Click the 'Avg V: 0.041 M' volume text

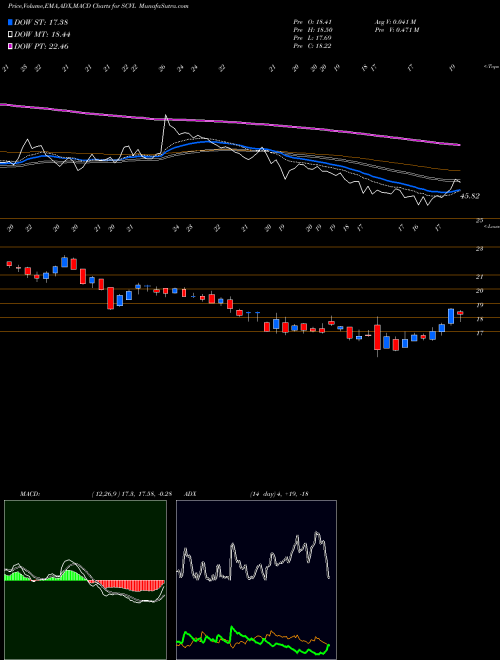(x=397, y=22)
